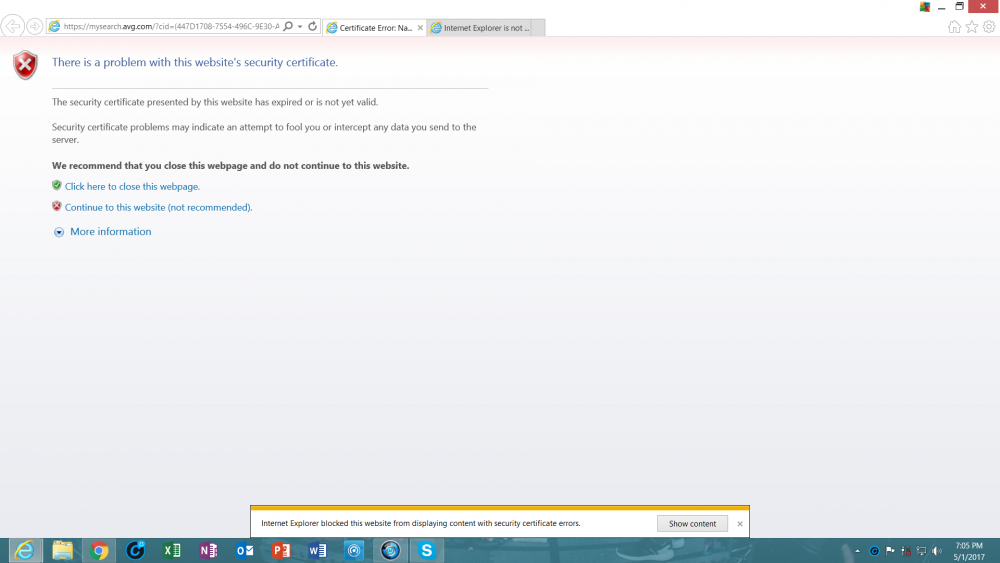The height and width of the screenshot is (563, 1000).
Task: Launch Google Chrome from the taskbar
Action: coord(99,550)
